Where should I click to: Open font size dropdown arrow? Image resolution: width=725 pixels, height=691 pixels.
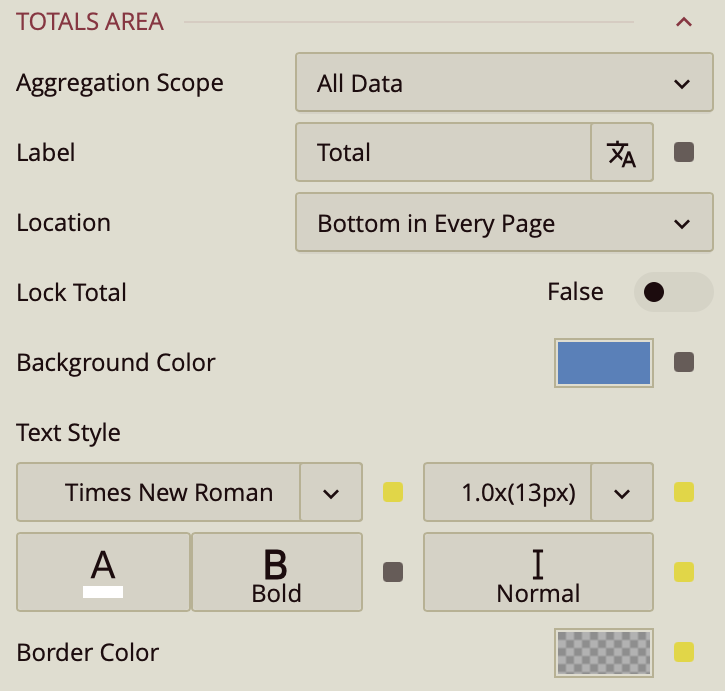pyautogui.click(x=622, y=492)
